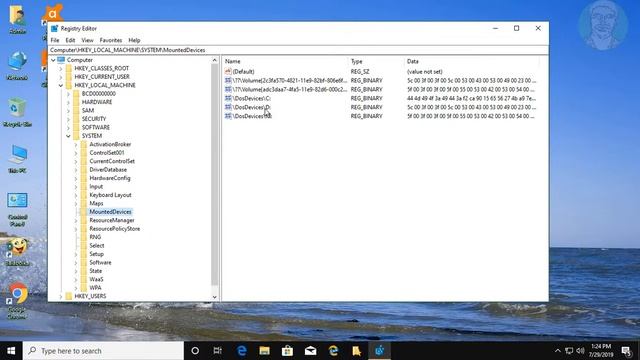Expand the HKEY_USERS arrow
The height and width of the screenshot is (360, 640).
[x=61, y=296]
